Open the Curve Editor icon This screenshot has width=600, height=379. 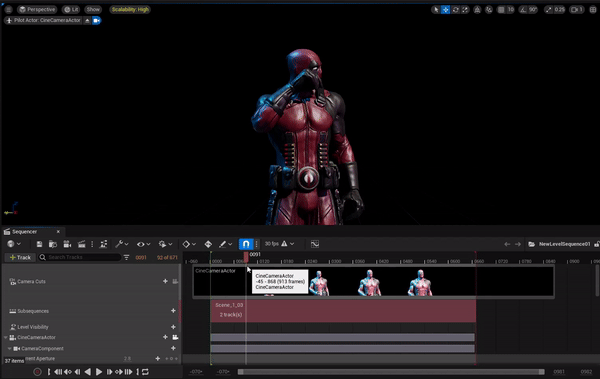point(315,244)
